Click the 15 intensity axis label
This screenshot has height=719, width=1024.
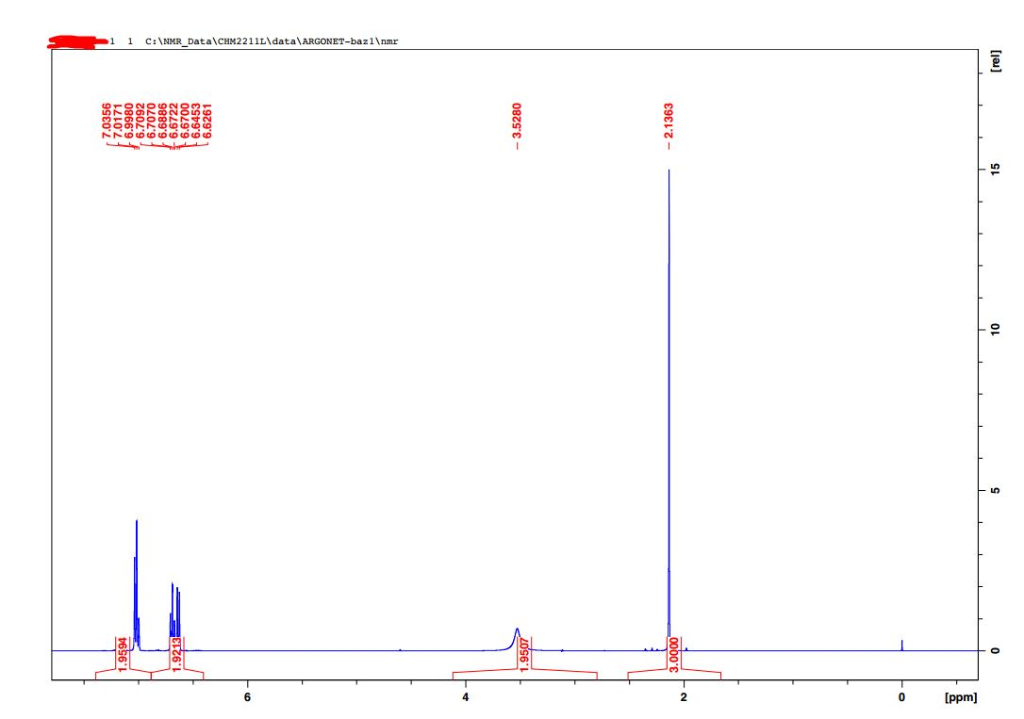[995, 169]
